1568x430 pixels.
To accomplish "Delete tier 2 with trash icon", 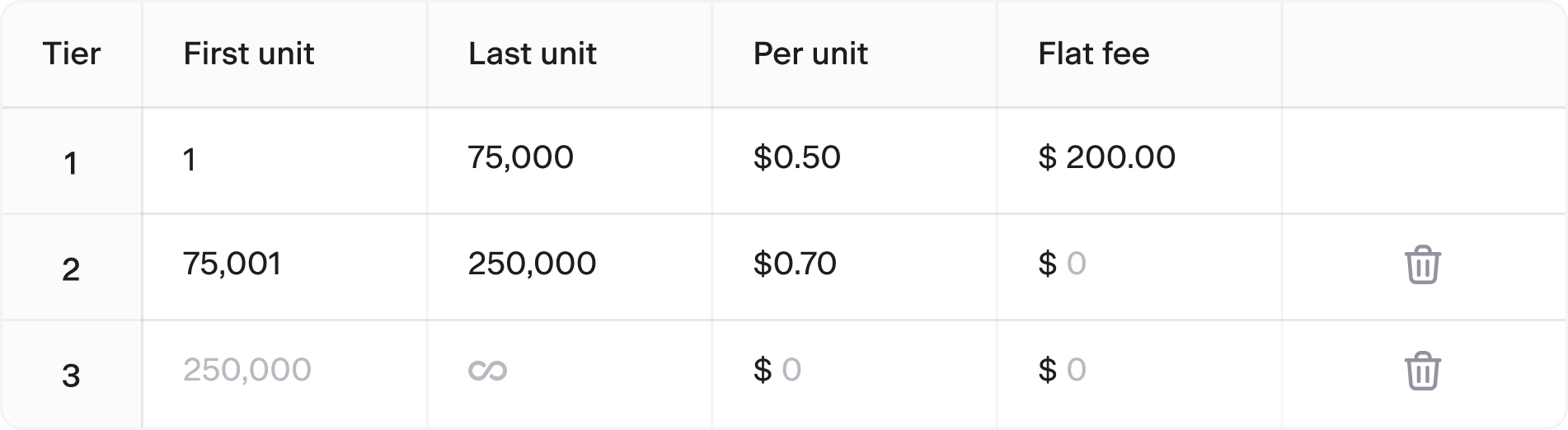I will (x=1422, y=265).
